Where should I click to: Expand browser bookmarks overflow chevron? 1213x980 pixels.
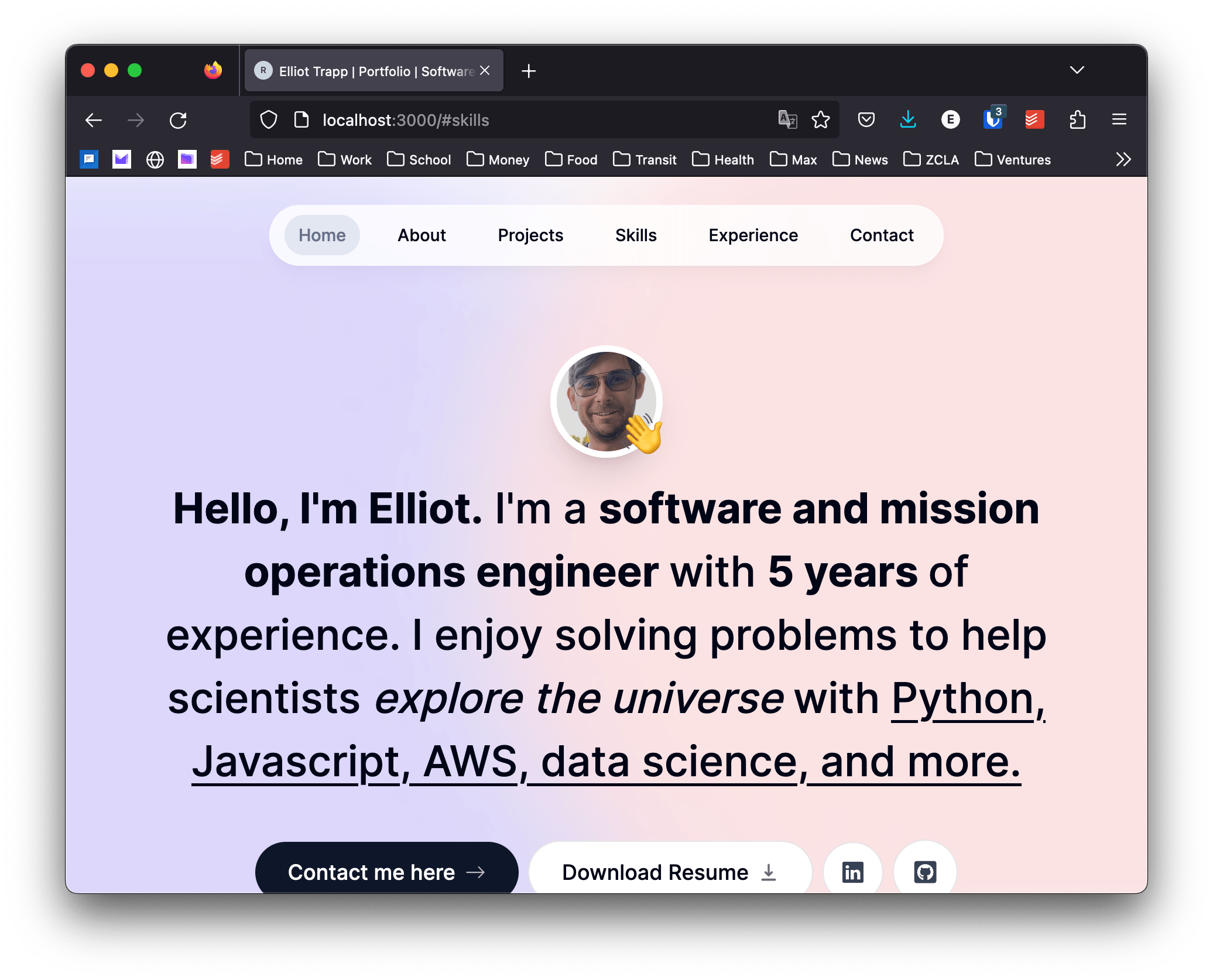tap(1122, 159)
